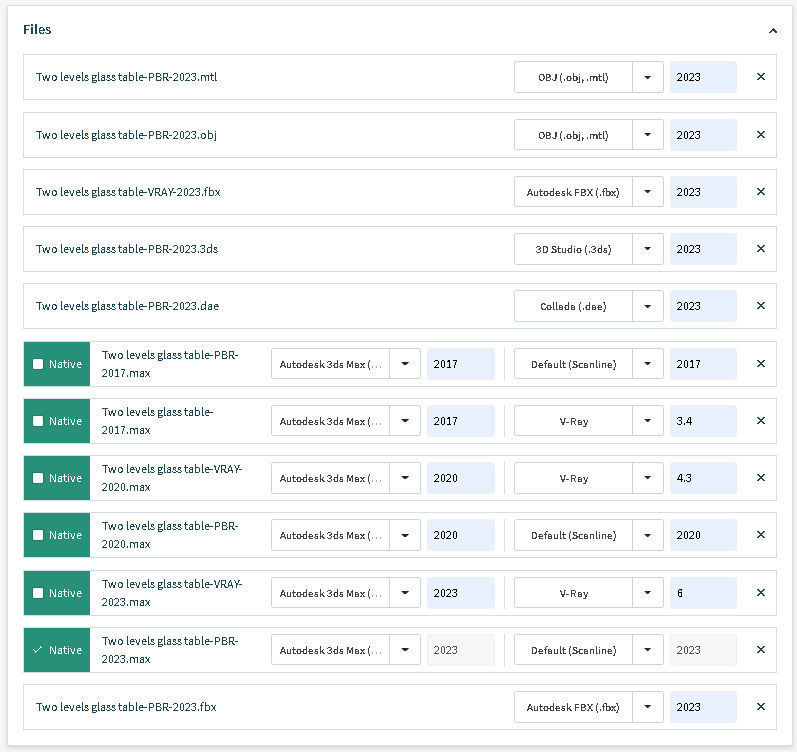Edit V-Ray version 3.4 field

703,421
